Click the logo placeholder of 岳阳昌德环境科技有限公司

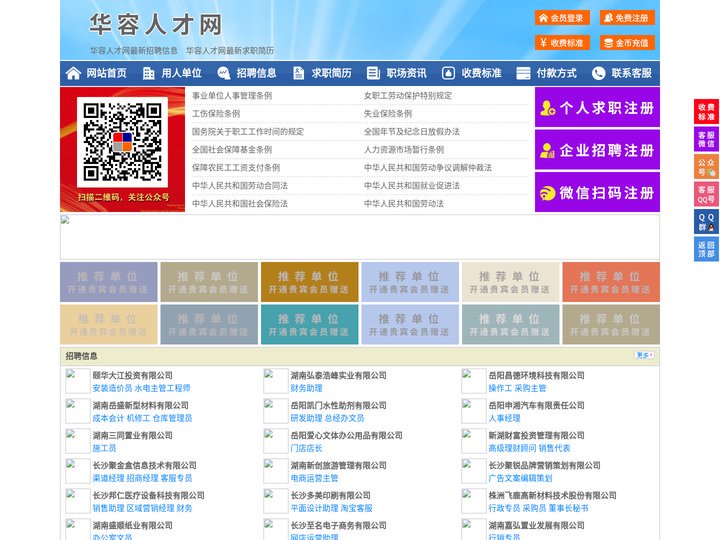pyautogui.click(x=473, y=381)
